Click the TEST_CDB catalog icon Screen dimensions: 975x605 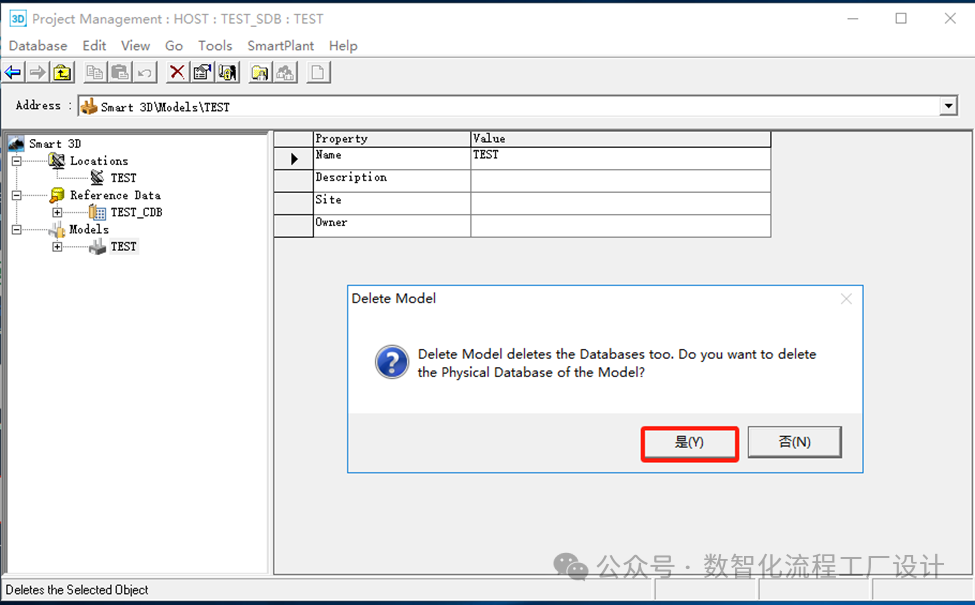tap(98, 212)
